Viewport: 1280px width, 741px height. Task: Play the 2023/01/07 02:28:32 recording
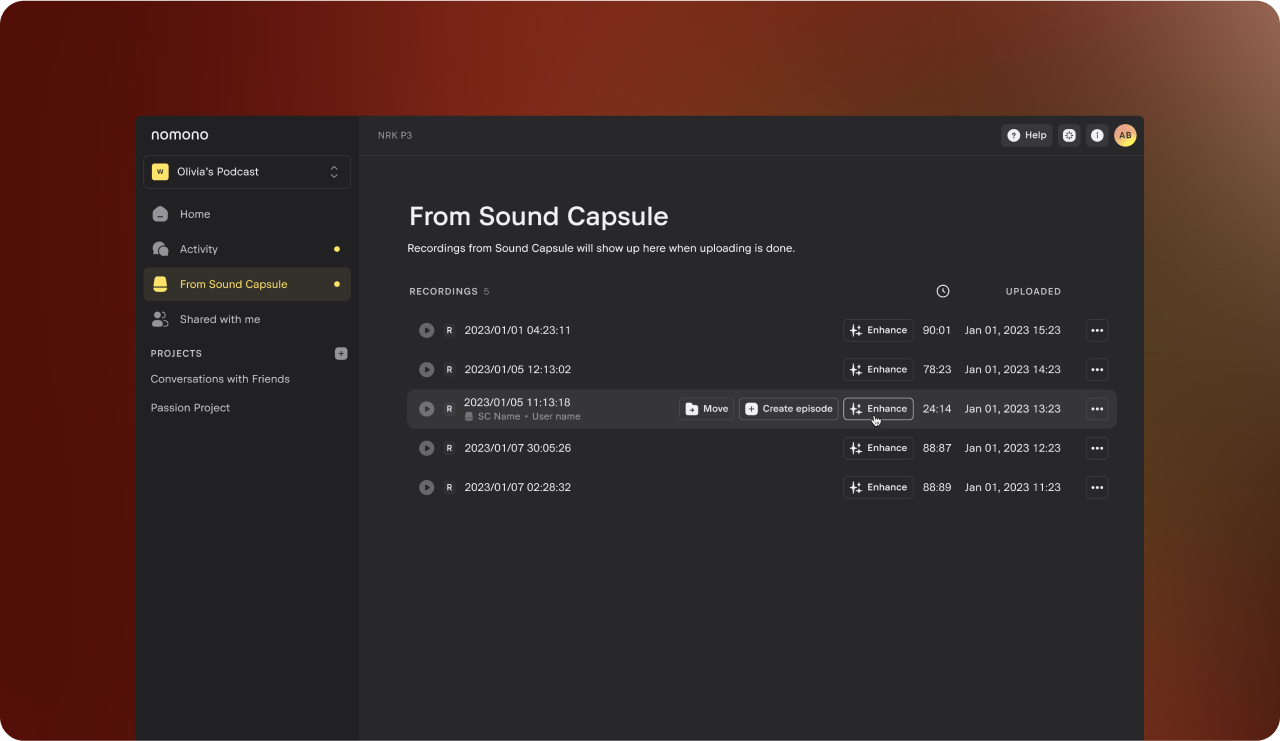[x=426, y=488]
